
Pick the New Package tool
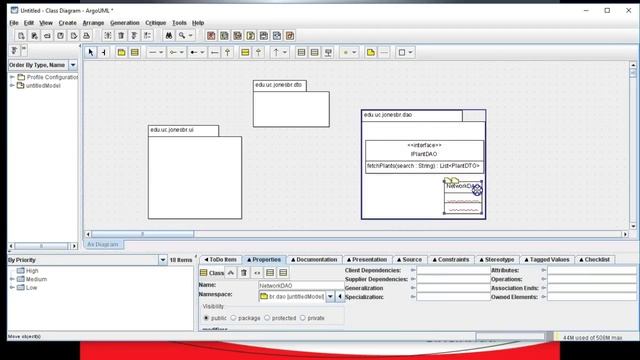(x=121, y=52)
